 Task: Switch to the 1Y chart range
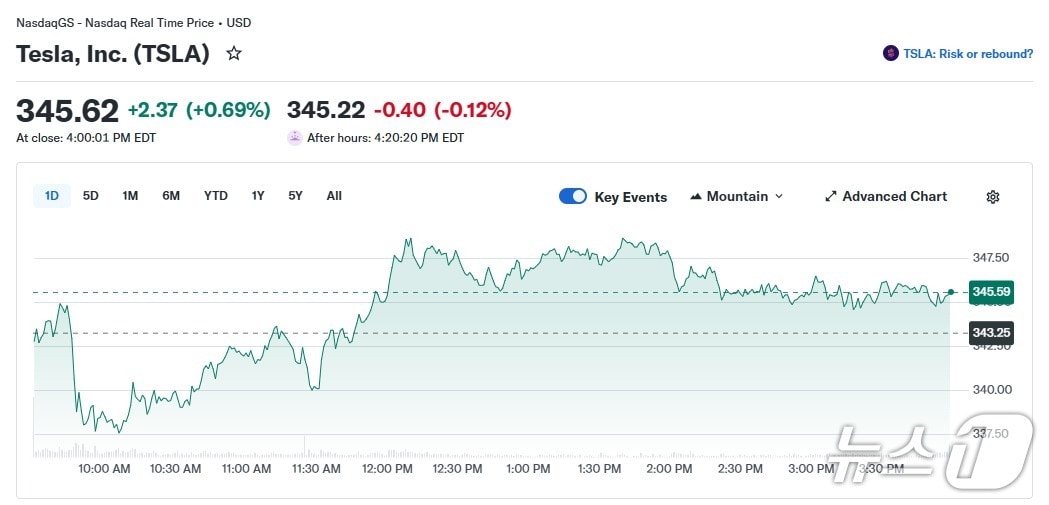258,196
